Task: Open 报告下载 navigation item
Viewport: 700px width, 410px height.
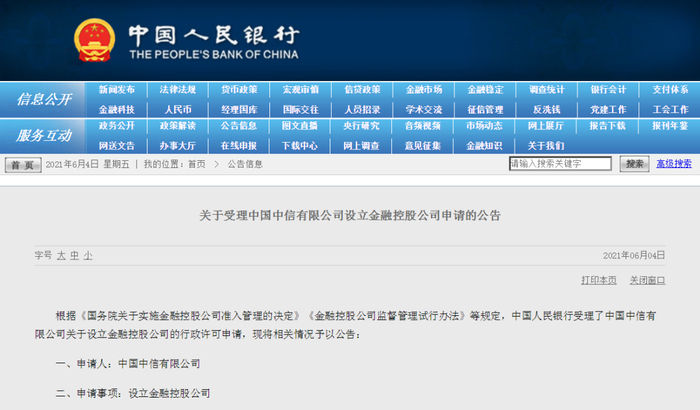Action: click(607, 126)
